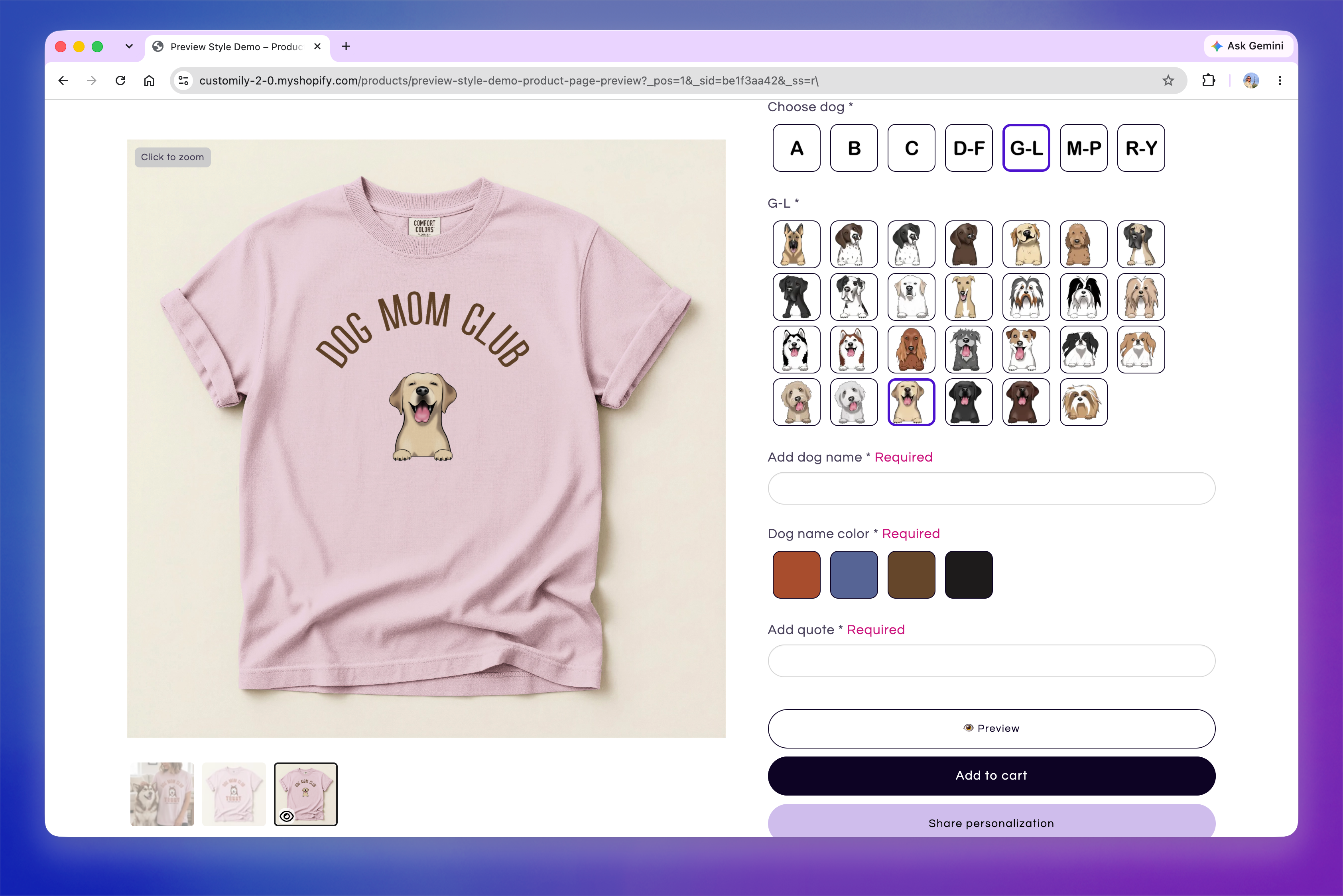The height and width of the screenshot is (896, 1343).
Task: Select the white Great Pyrenees dog
Action: pos(911,297)
